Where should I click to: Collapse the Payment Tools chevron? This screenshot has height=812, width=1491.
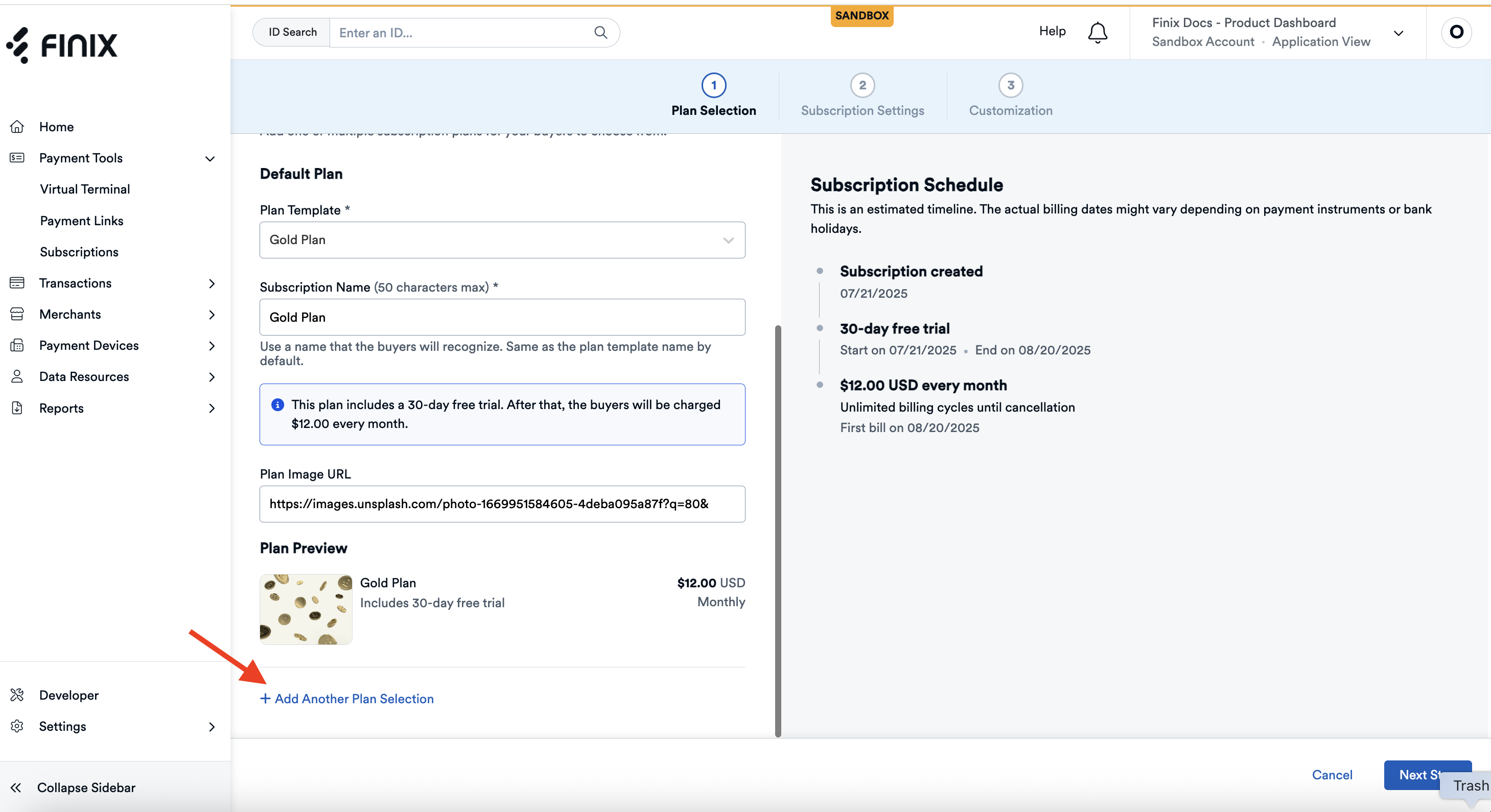coord(210,158)
